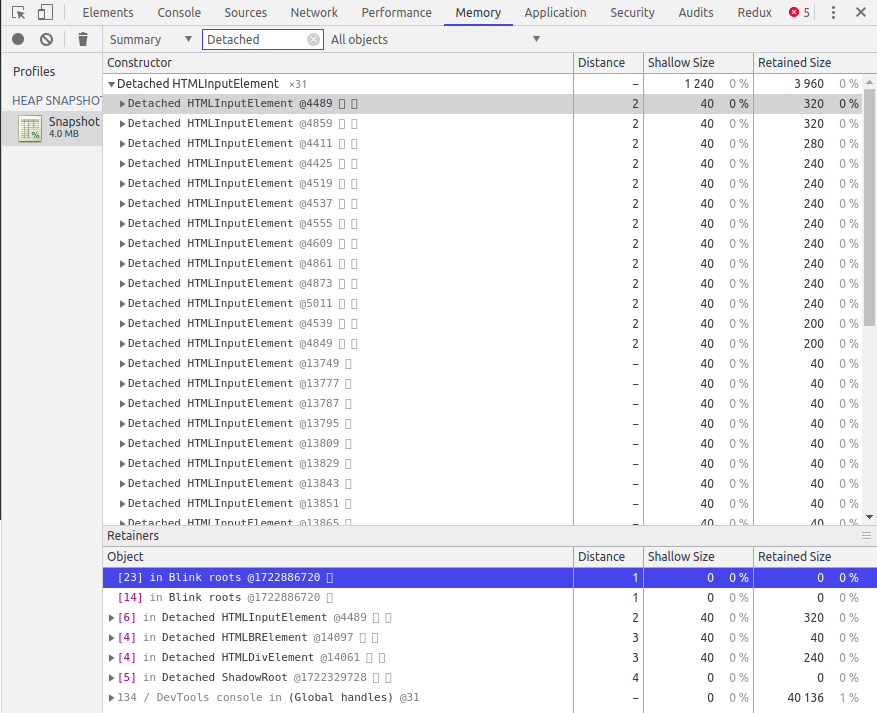Click the HEAP SNAPSHOTS section header
The height and width of the screenshot is (713, 877).
pyautogui.click(x=56, y=101)
